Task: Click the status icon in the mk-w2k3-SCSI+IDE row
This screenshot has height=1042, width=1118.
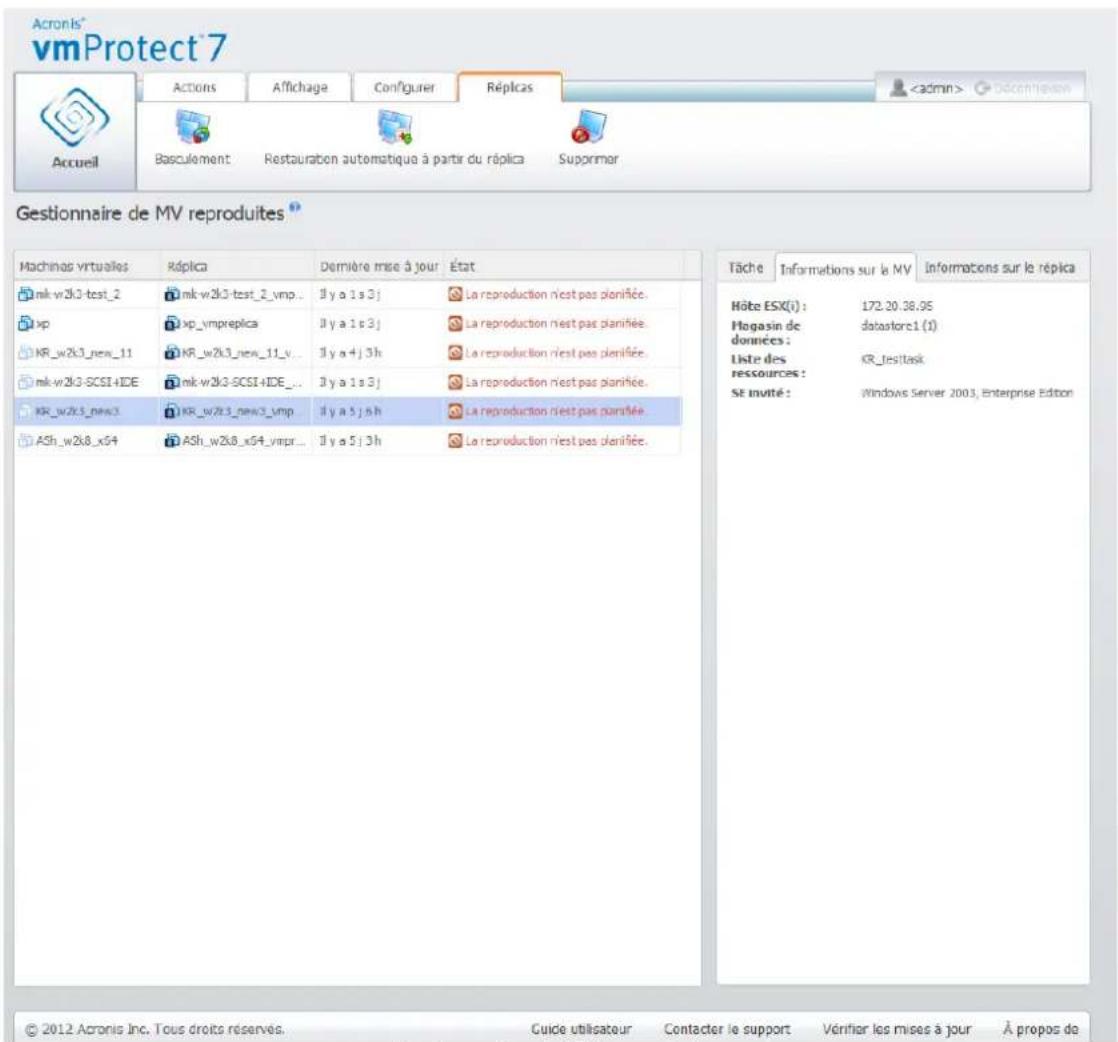Action: [455, 382]
